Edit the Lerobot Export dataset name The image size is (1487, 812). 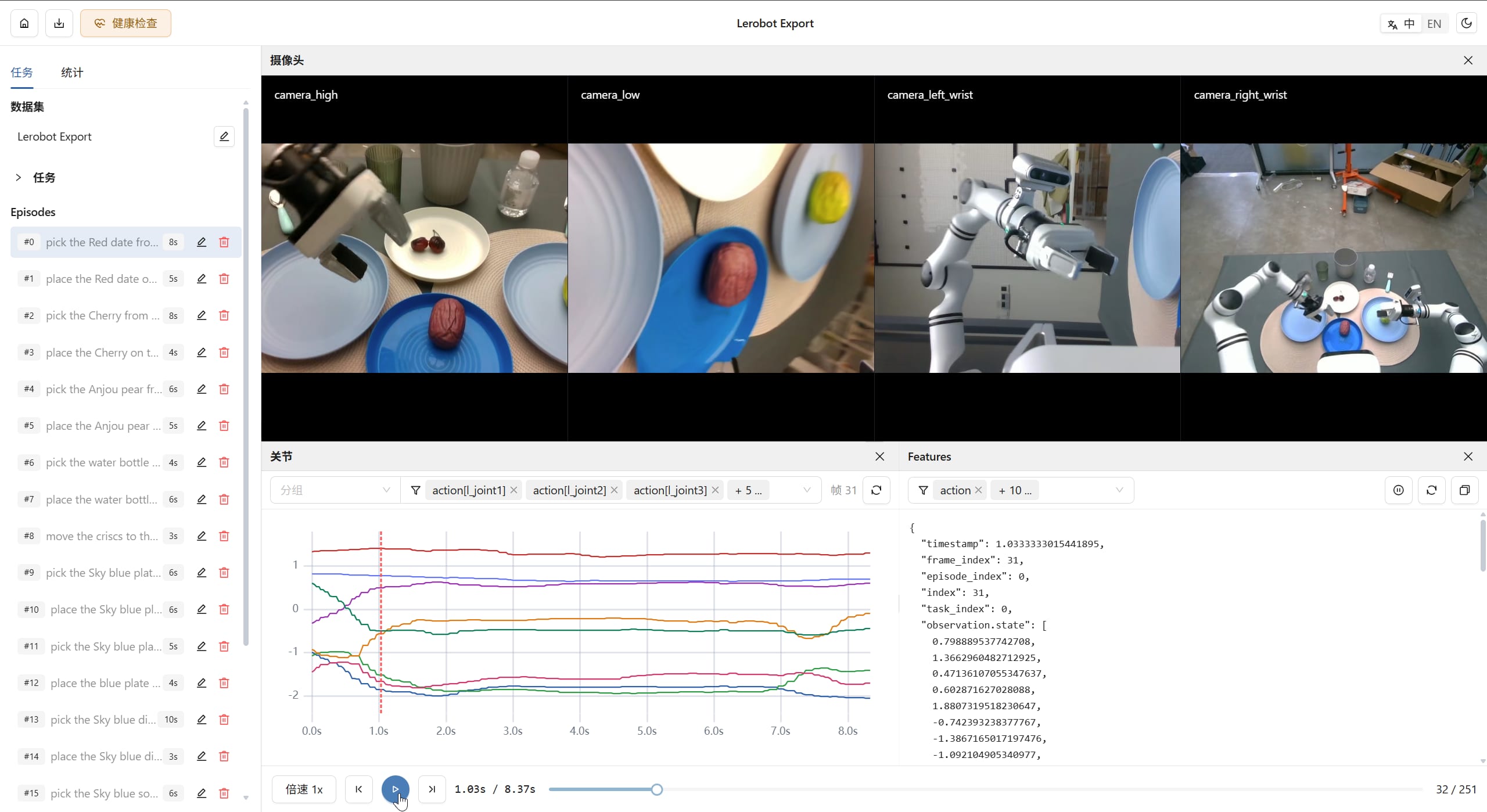tap(224, 136)
